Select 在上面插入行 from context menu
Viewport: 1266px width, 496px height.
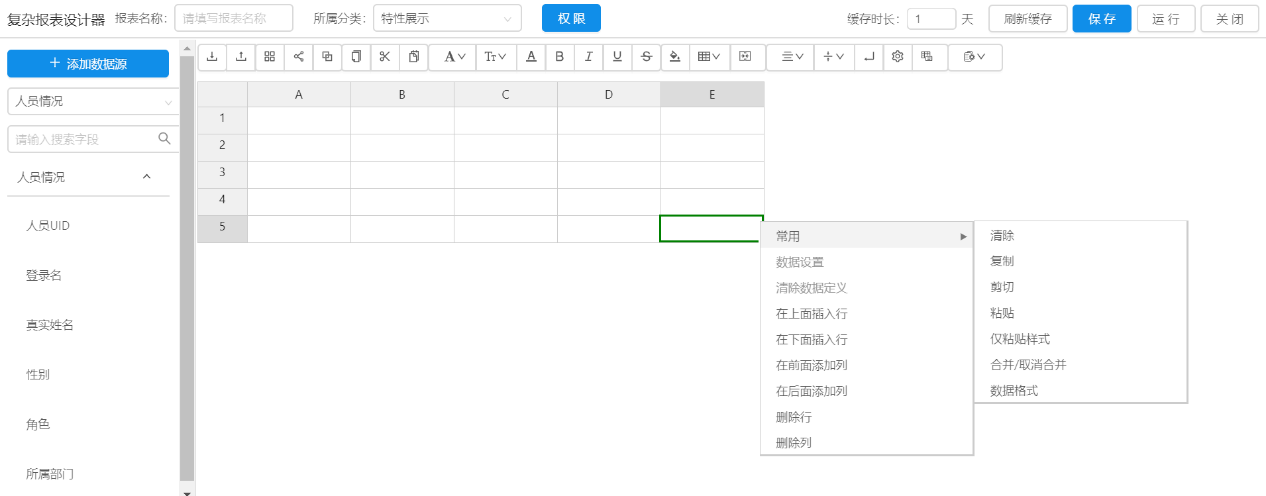(x=811, y=314)
